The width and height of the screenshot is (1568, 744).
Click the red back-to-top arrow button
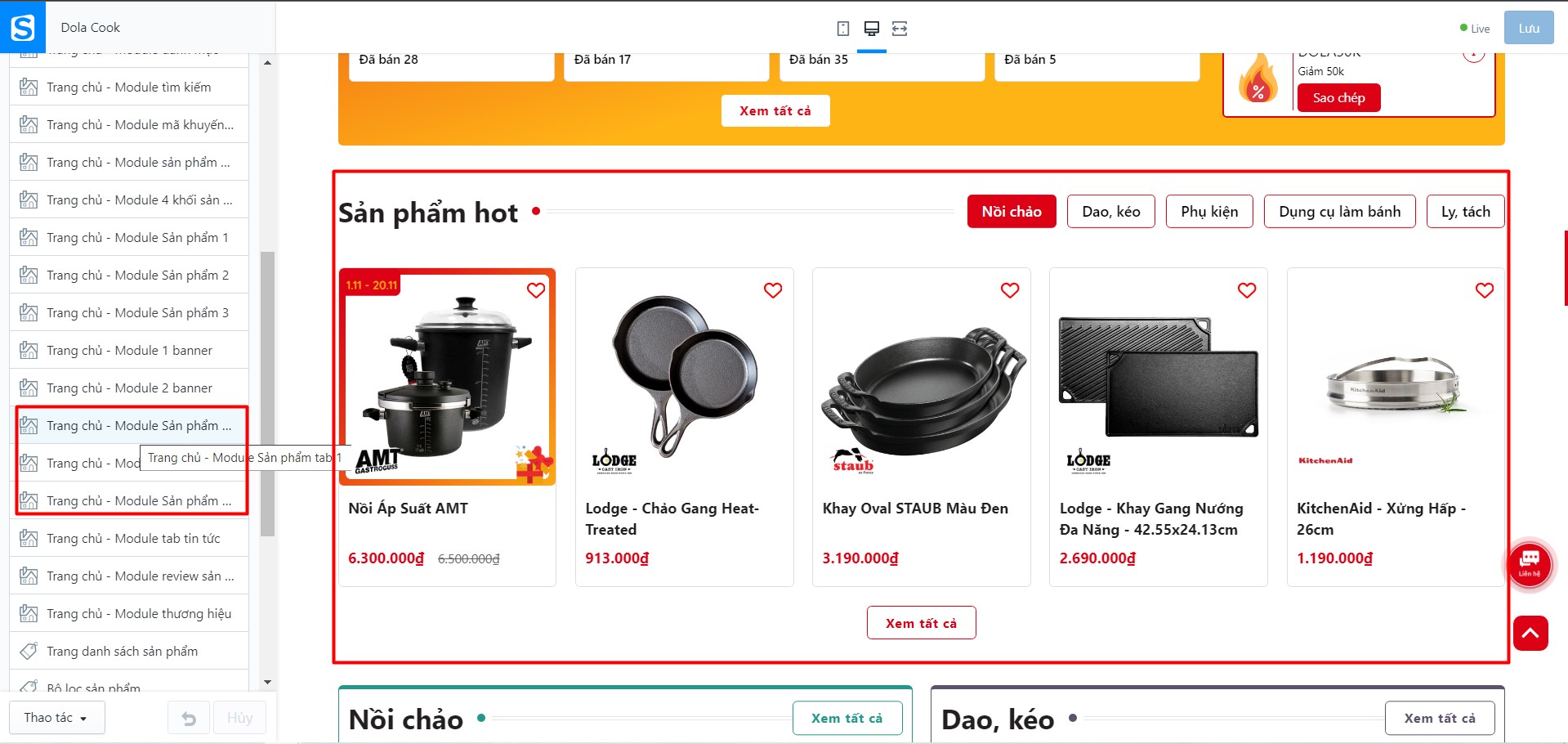point(1530,633)
